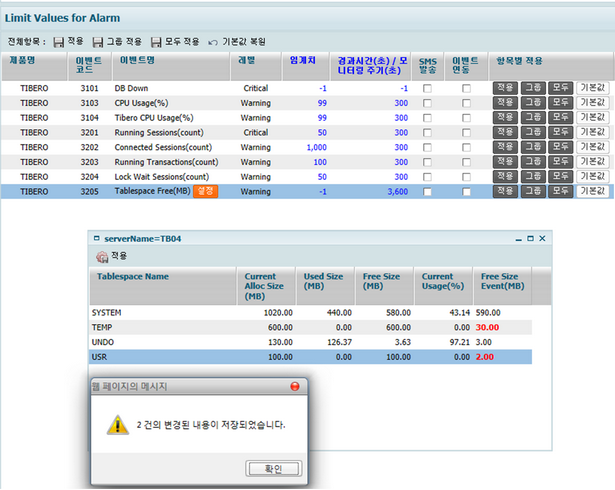Edit threshold 100 in Running Transactions row
This screenshot has height=490, width=615.
(320, 162)
